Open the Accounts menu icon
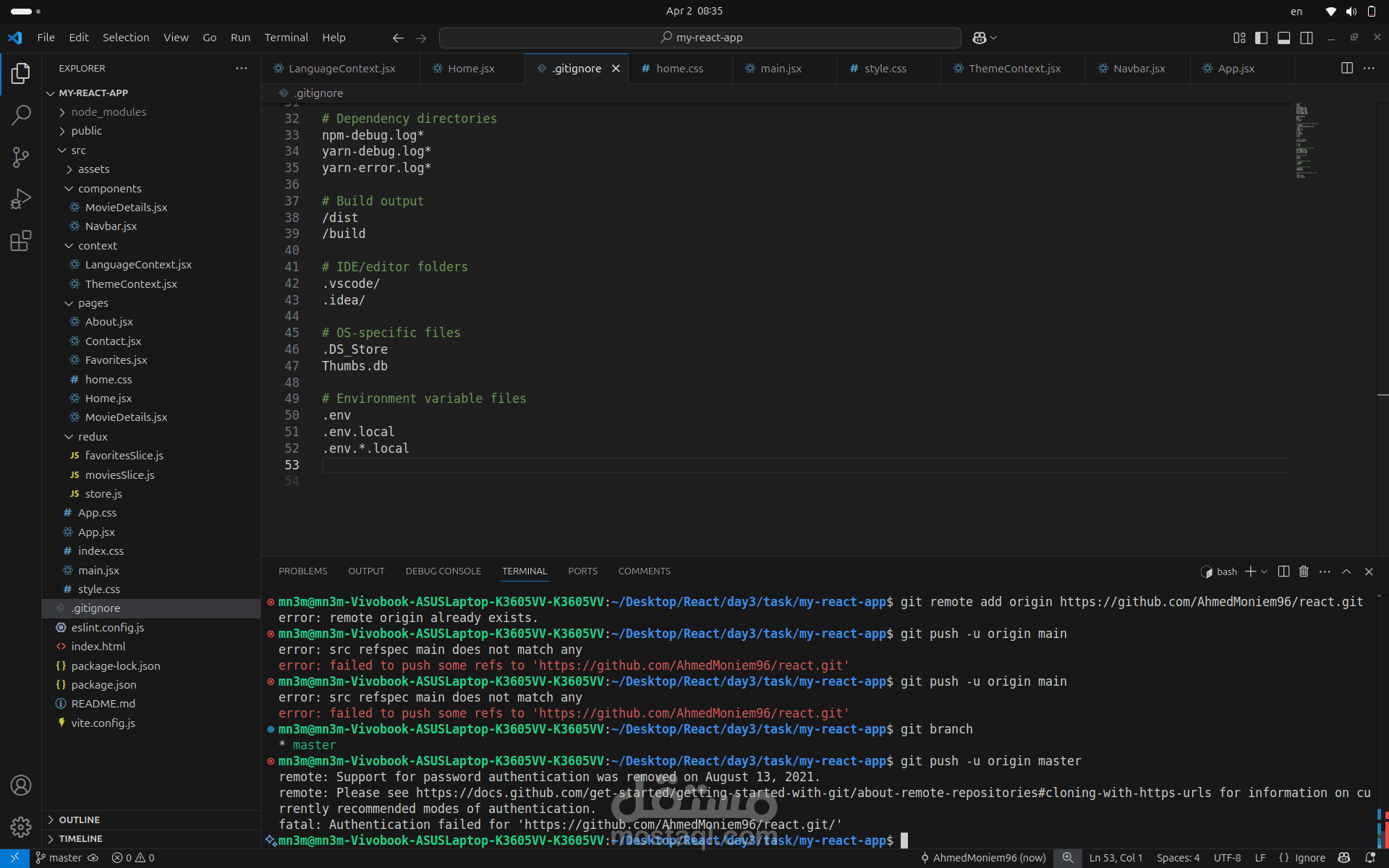Screen dimensions: 1389x868 coord(21,786)
